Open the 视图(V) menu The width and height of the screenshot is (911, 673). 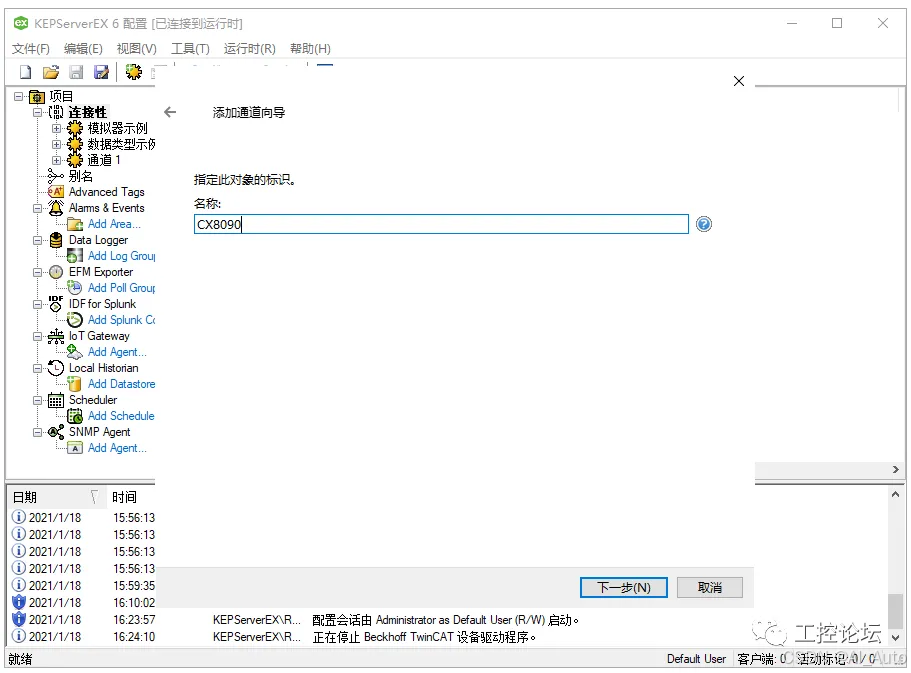tap(137, 48)
